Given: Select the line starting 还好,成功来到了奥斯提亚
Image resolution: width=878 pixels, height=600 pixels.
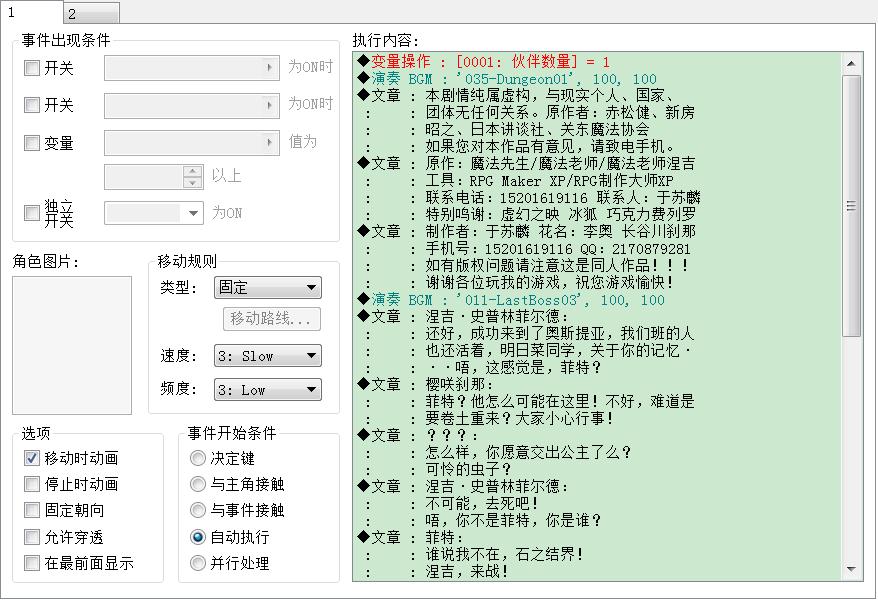Looking at the screenshot, I should click(597, 333).
